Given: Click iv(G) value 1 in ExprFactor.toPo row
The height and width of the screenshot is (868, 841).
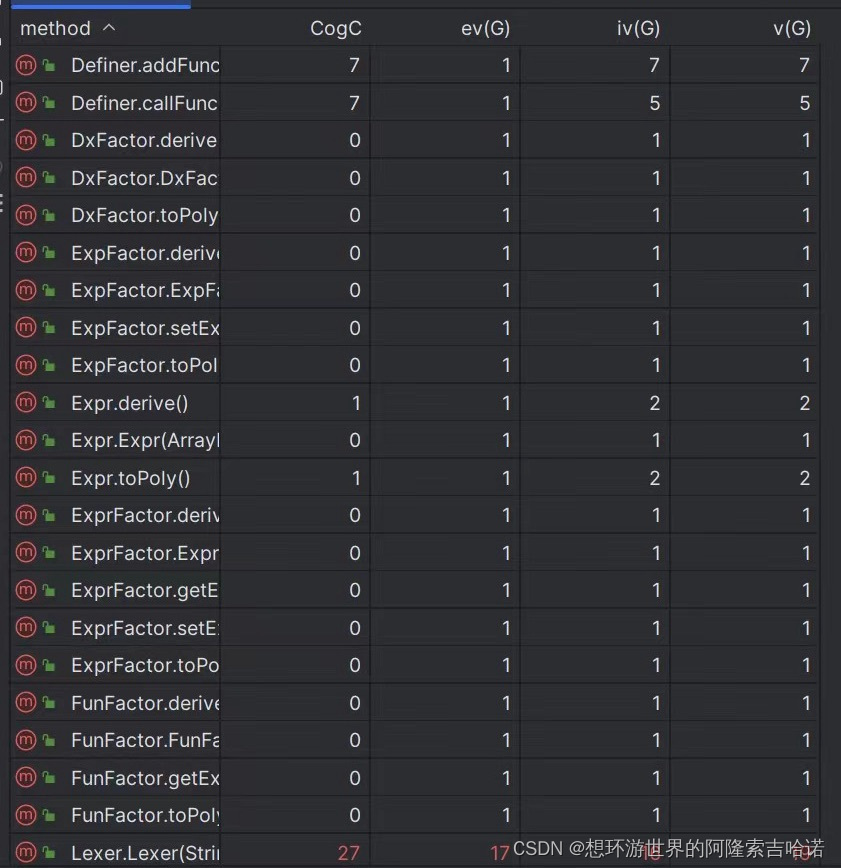Looking at the screenshot, I should tap(656, 665).
